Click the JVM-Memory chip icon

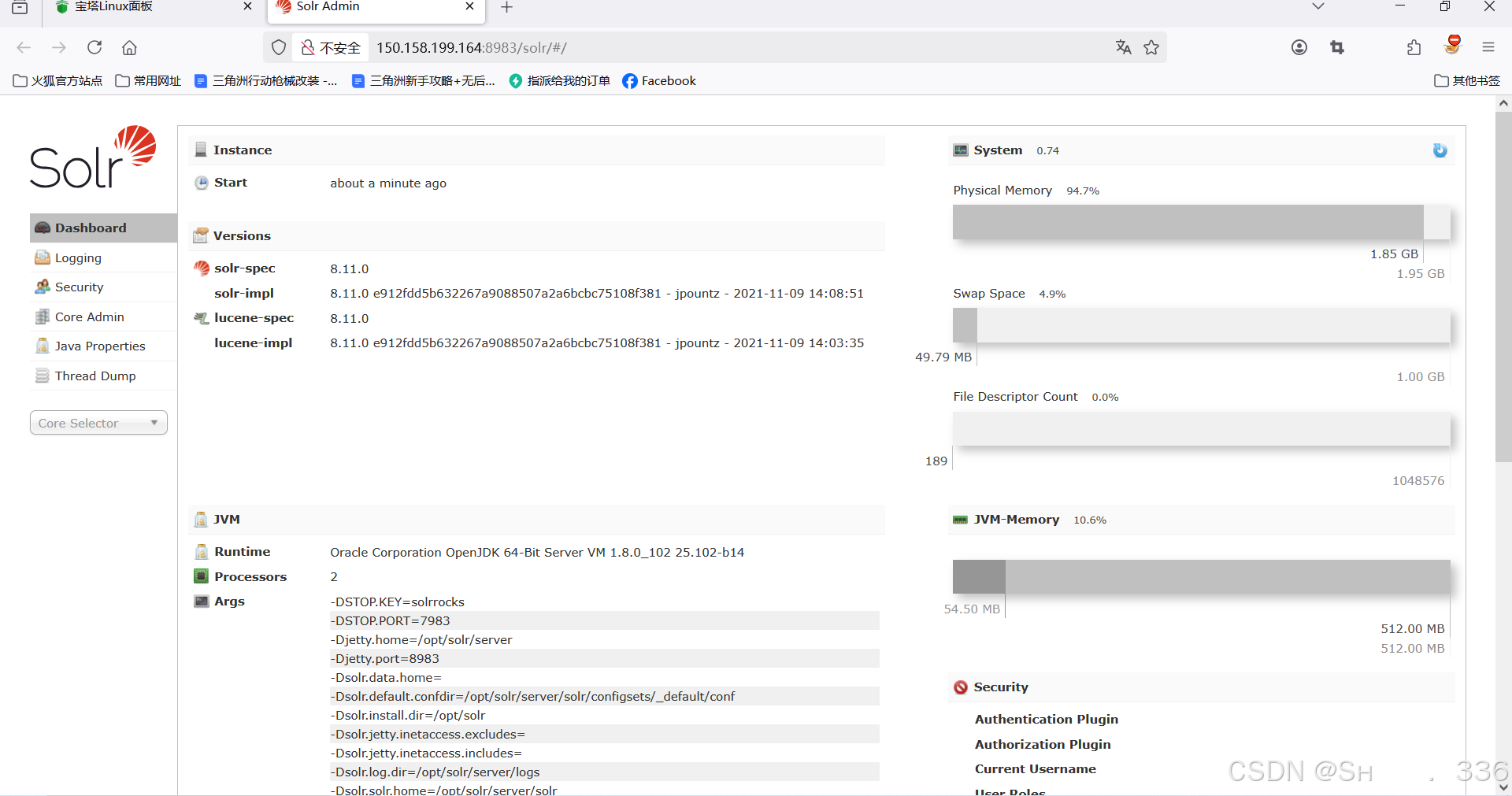point(961,520)
